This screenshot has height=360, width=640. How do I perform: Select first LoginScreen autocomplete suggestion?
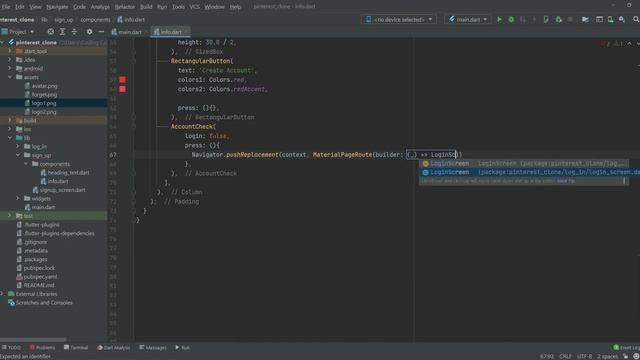tap(524, 163)
